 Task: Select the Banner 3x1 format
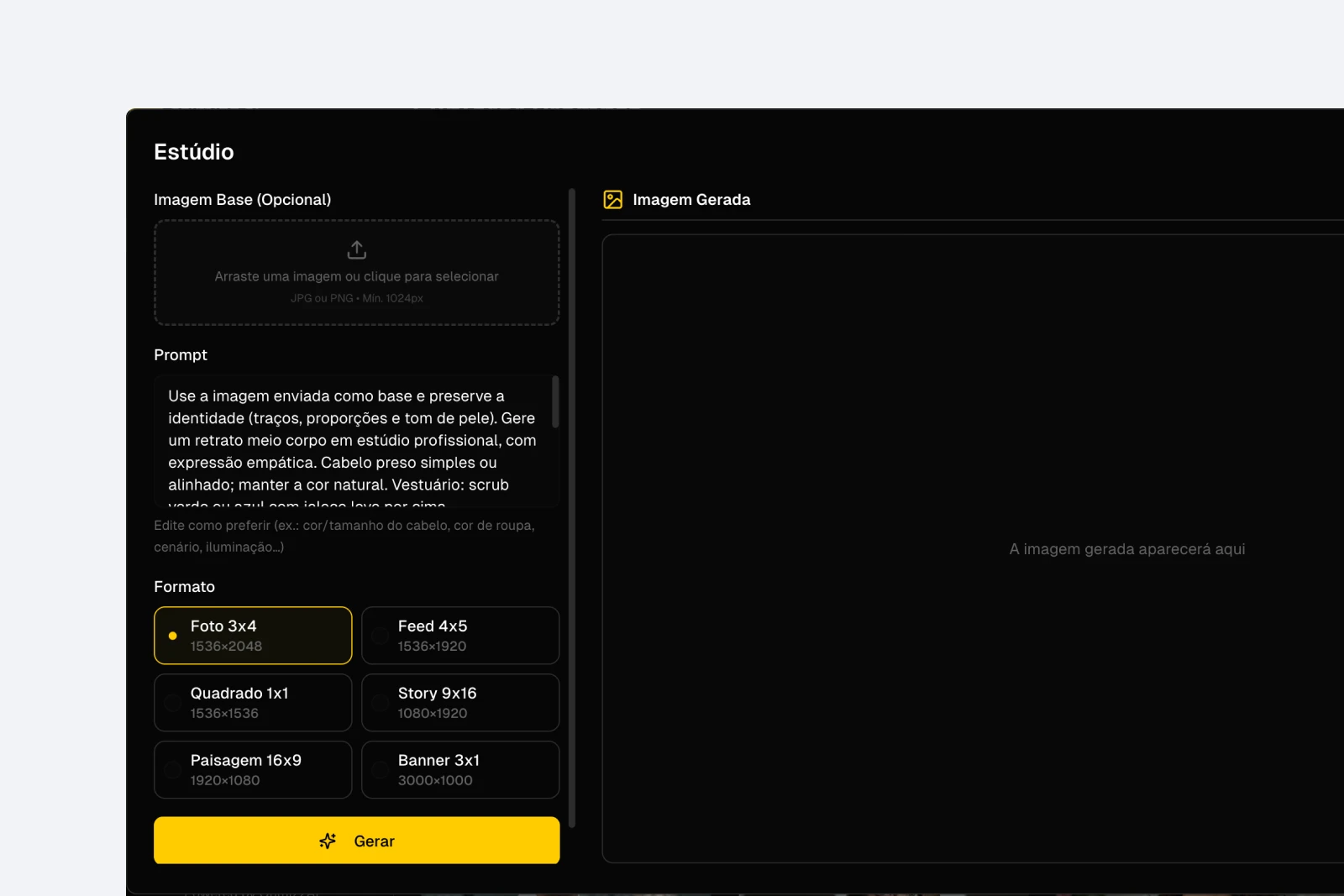coord(460,770)
